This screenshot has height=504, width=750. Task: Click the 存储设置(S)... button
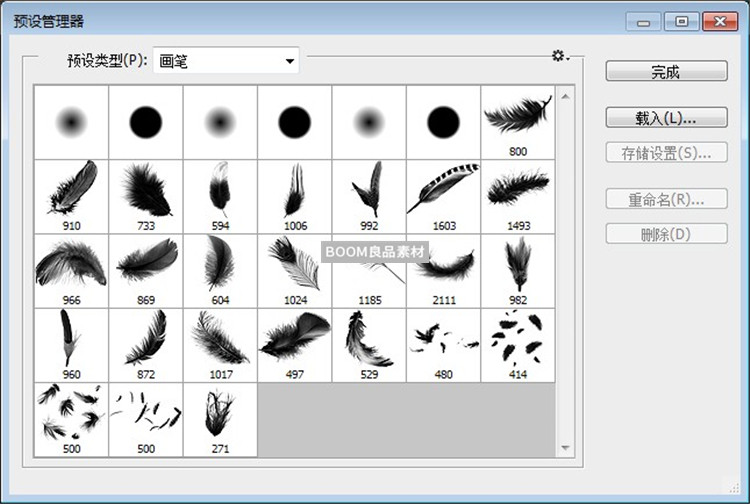pyautogui.click(x=666, y=153)
